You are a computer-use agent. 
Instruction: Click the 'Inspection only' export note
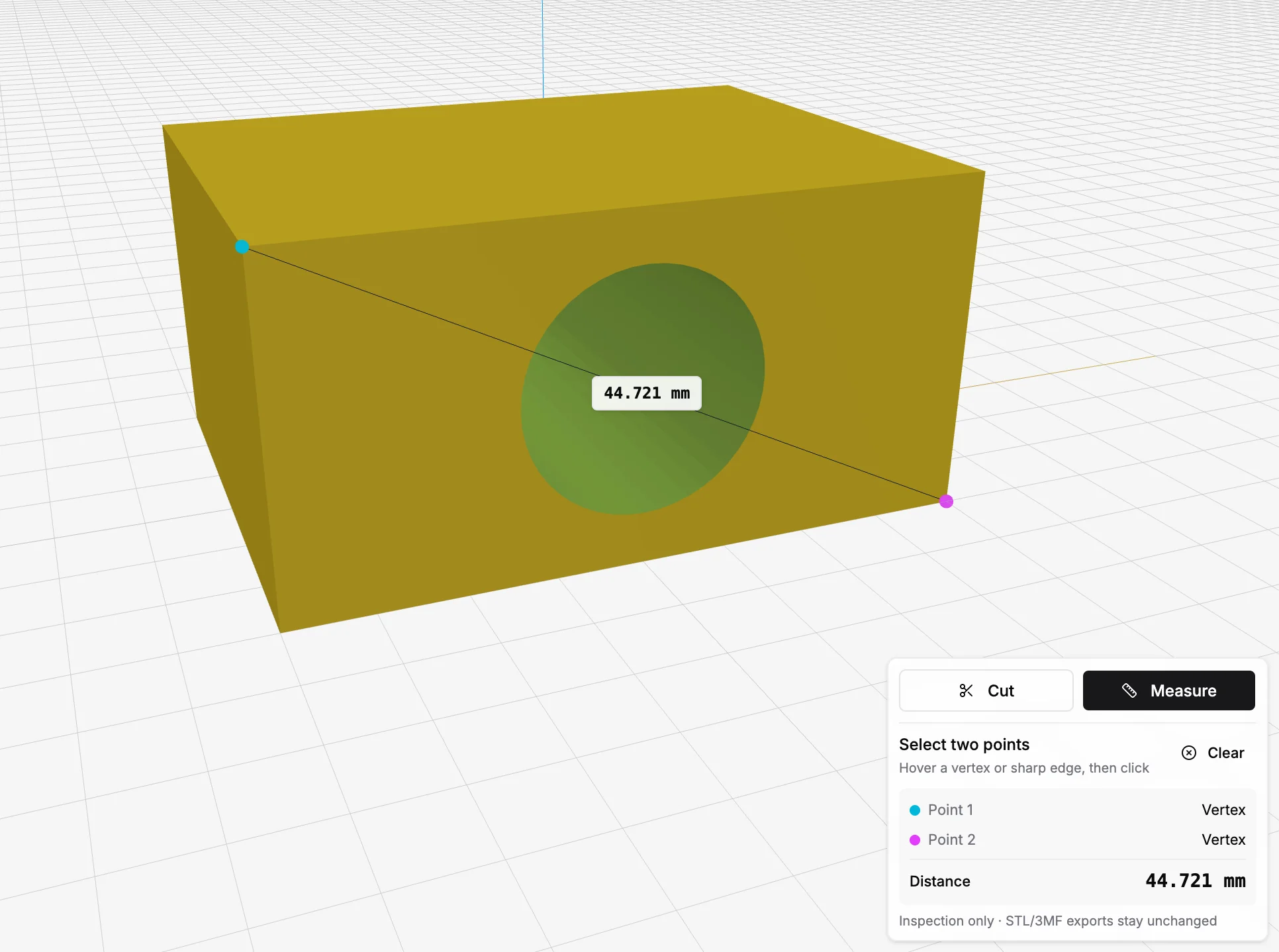(x=1057, y=921)
